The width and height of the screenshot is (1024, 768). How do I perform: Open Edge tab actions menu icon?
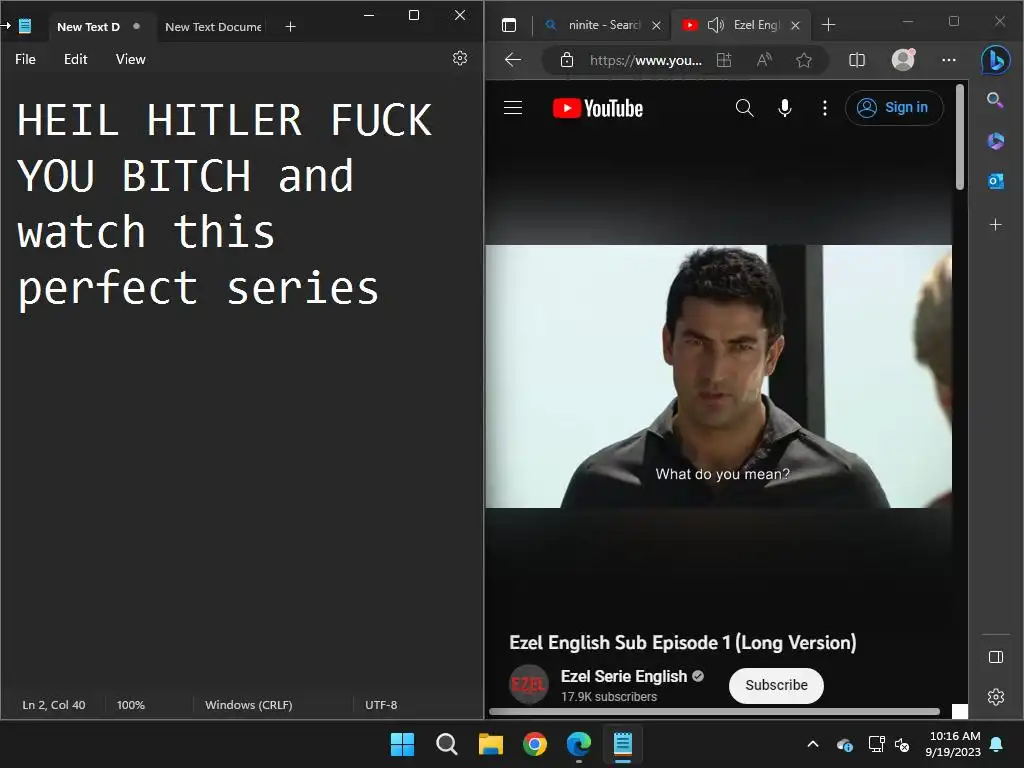pyautogui.click(x=509, y=25)
